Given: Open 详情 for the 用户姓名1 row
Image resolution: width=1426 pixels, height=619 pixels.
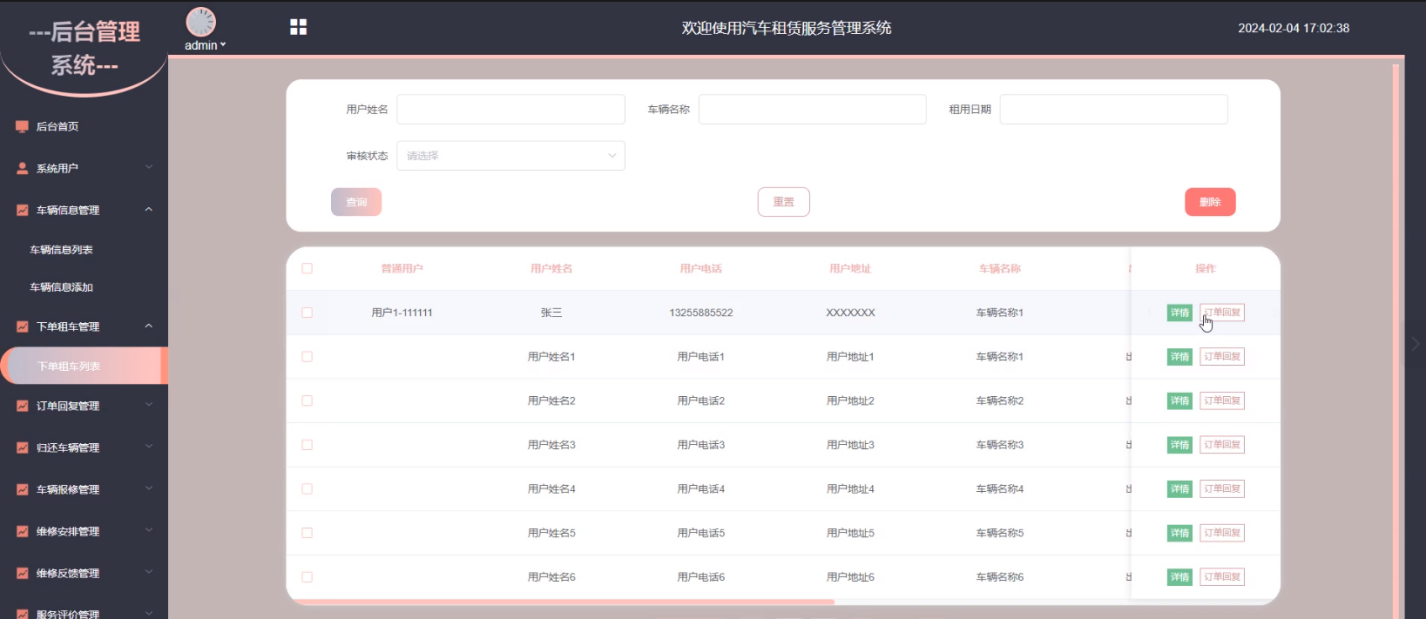Looking at the screenshot, I should [1179, 357].
